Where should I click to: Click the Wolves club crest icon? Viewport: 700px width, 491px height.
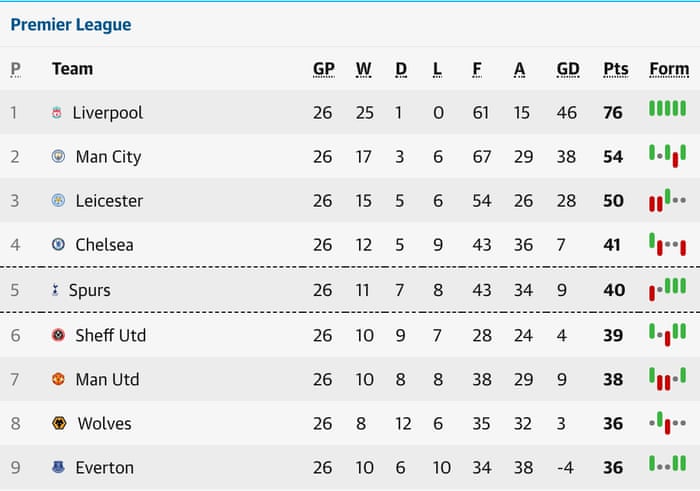point(59,424)
